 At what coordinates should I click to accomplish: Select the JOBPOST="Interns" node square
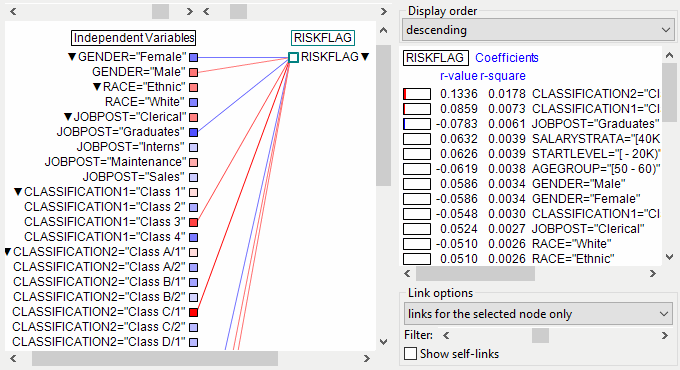(x=194, y=147)
